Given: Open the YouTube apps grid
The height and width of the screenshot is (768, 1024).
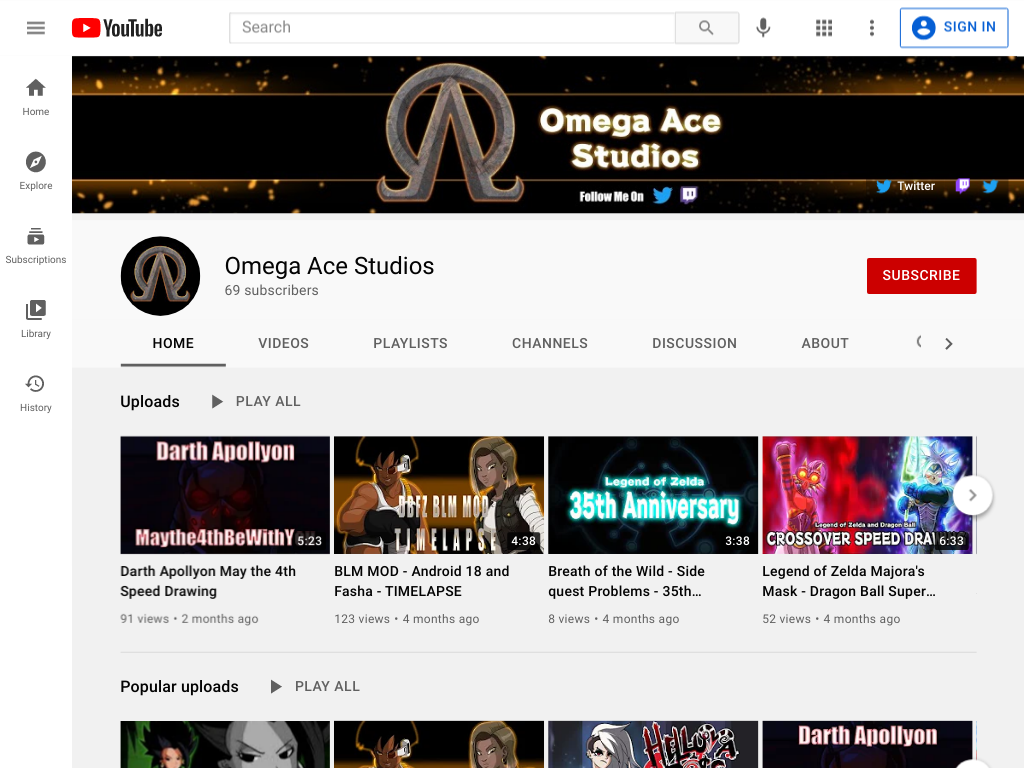Looking at the screenshot, I should 824,27.
